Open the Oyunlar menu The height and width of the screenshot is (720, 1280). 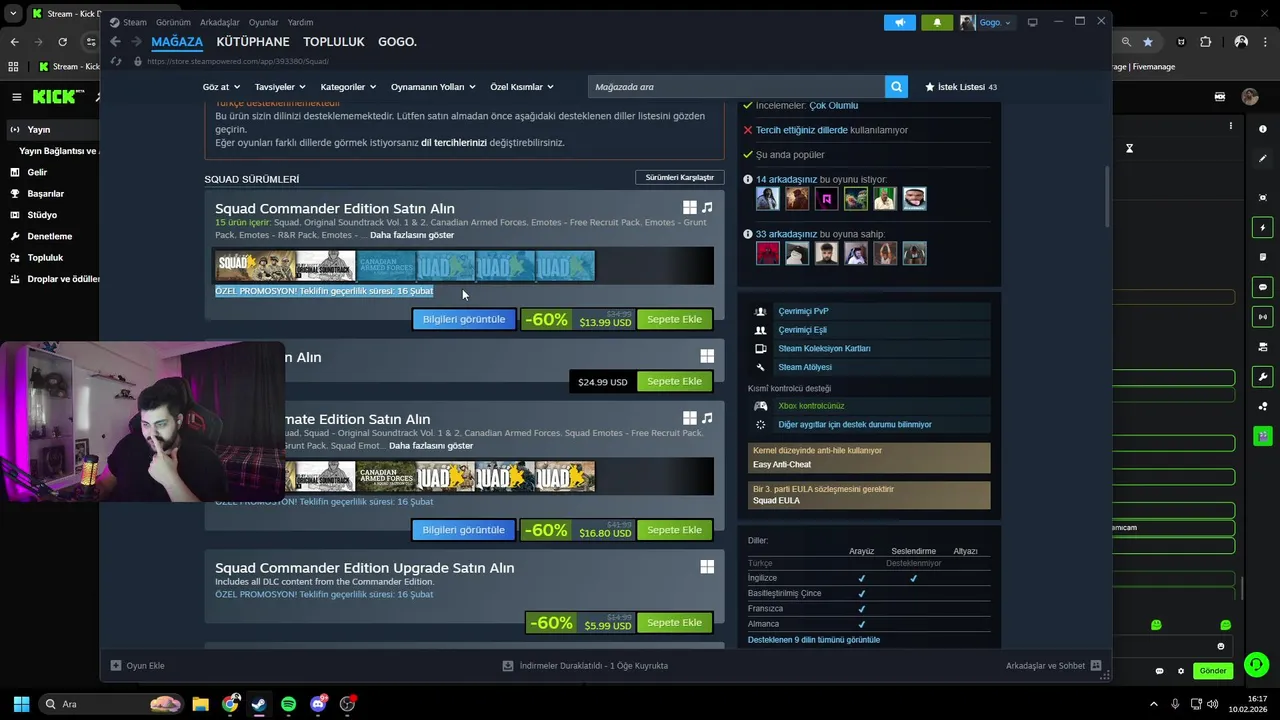pos(264,22)
